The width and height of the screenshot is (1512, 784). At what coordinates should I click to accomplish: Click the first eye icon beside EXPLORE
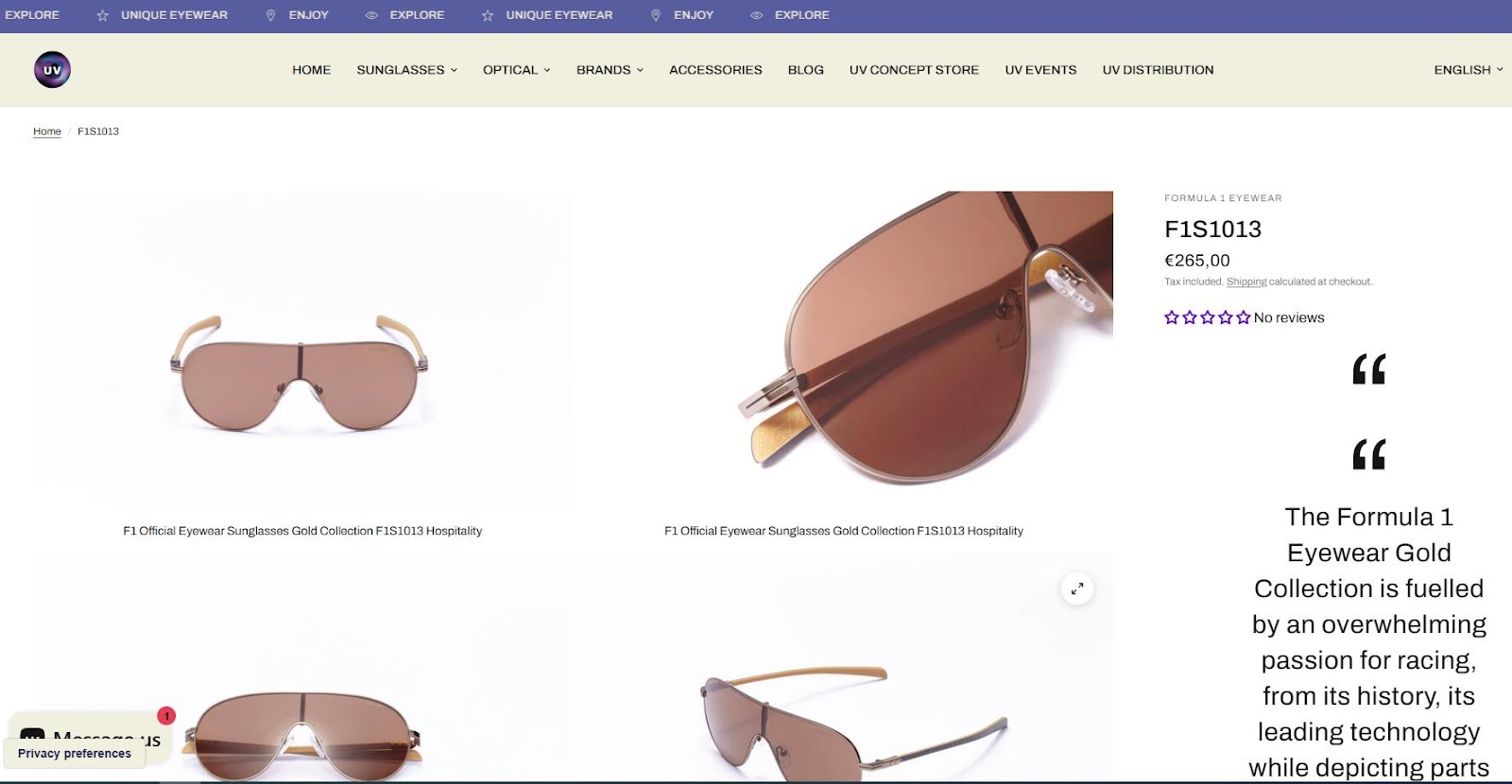tap(371, 15)
